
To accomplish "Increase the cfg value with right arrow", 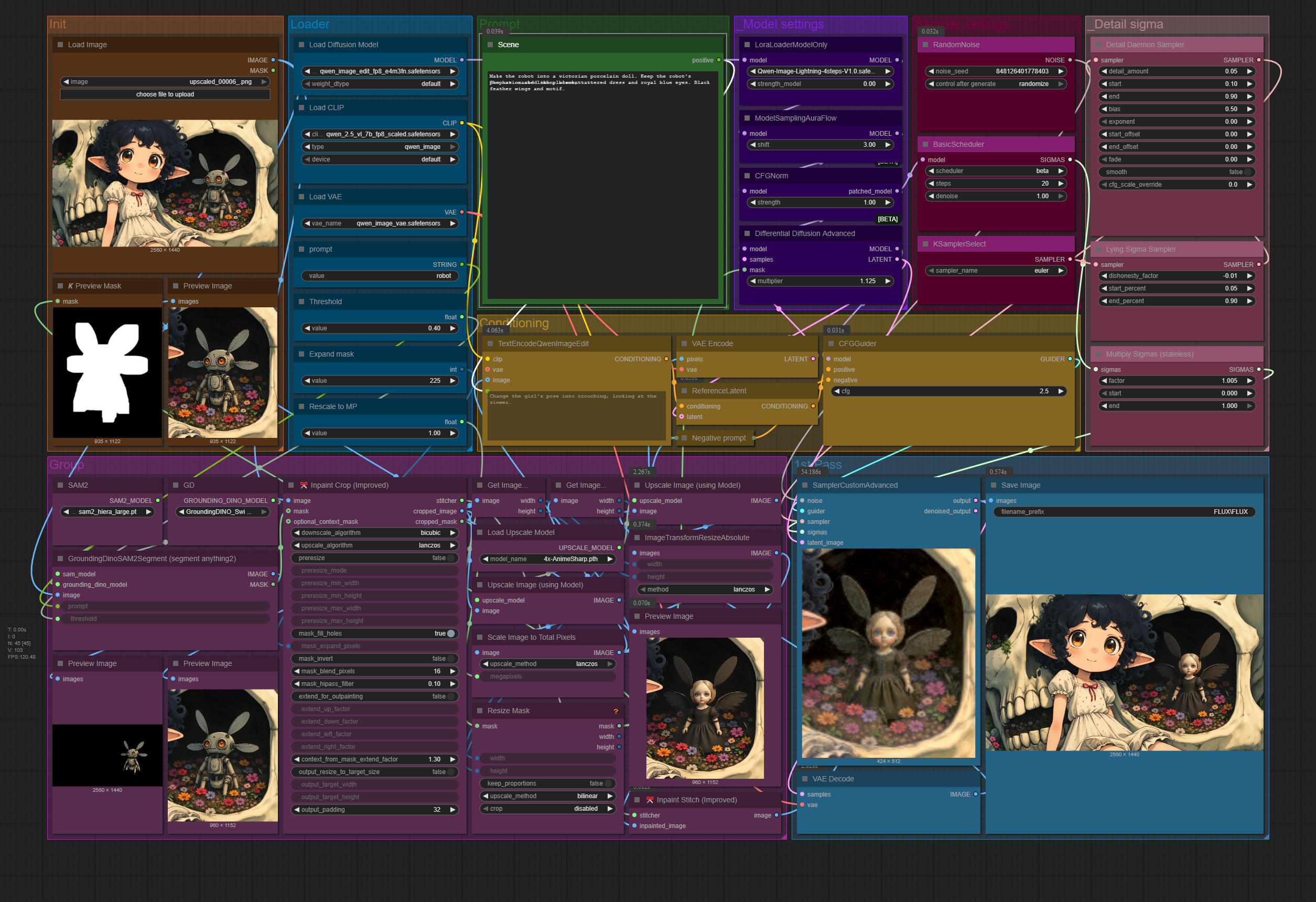I will click(x=1060, y=391).
